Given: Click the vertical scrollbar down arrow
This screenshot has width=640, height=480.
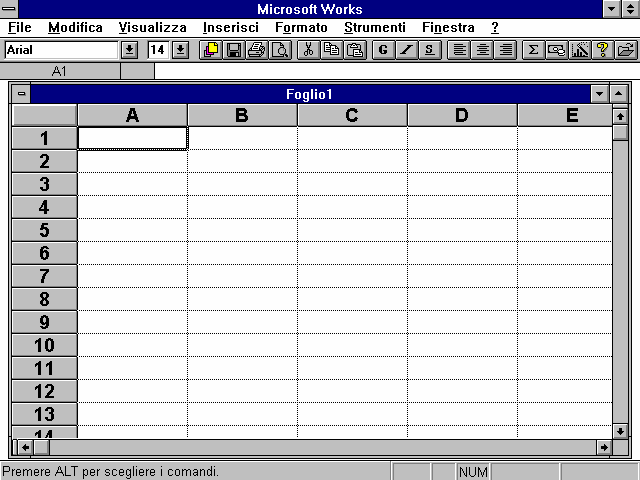Looking at the screenshot, I should 620,431.
